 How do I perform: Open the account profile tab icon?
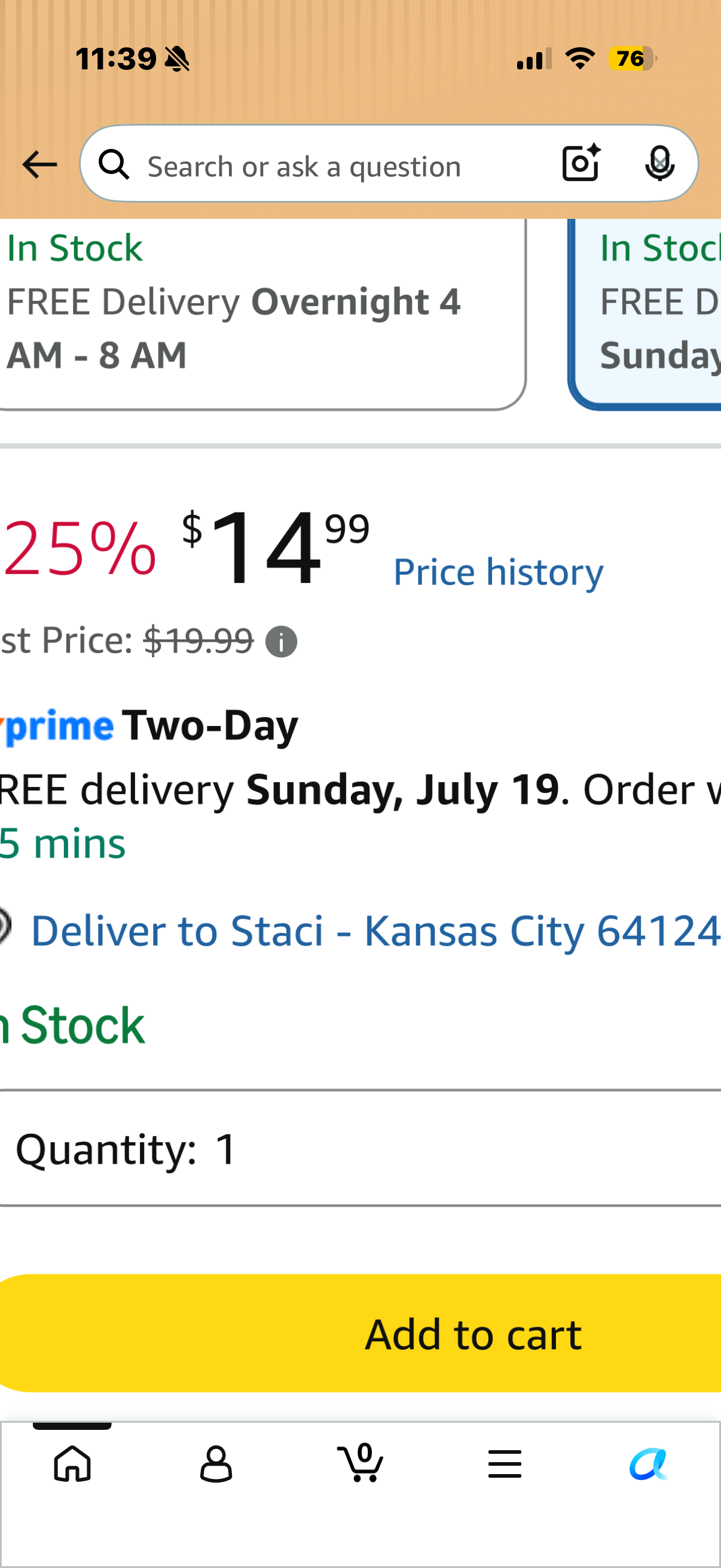tap(216, 1464)
